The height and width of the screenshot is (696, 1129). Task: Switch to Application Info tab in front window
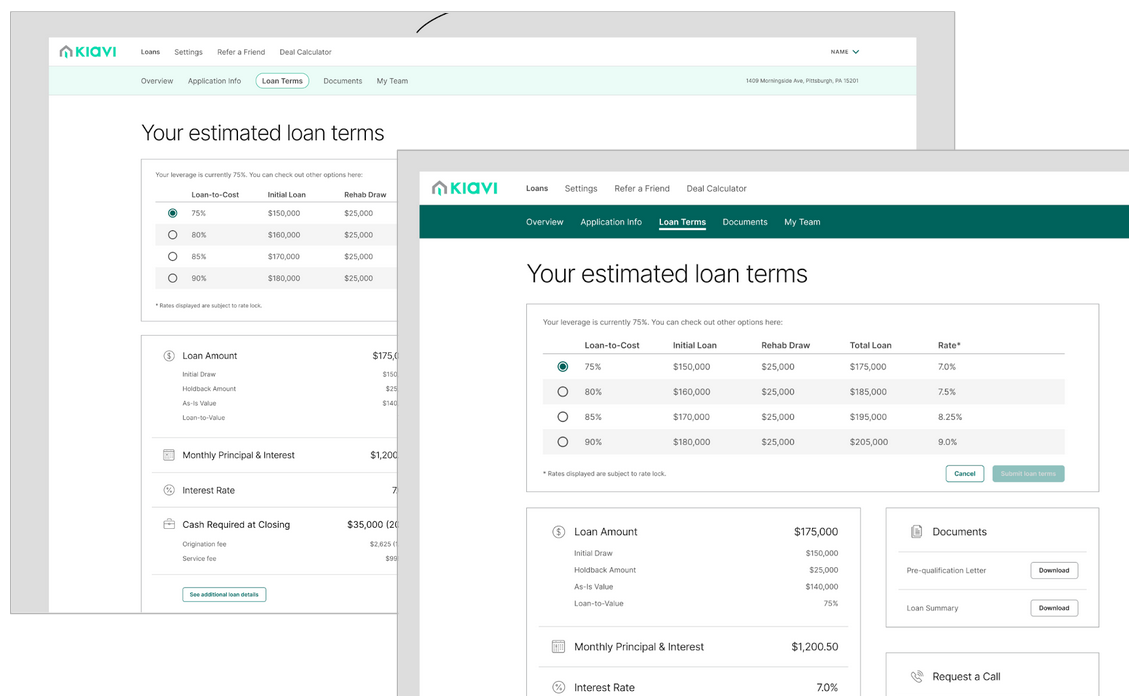tap(611, 222)
